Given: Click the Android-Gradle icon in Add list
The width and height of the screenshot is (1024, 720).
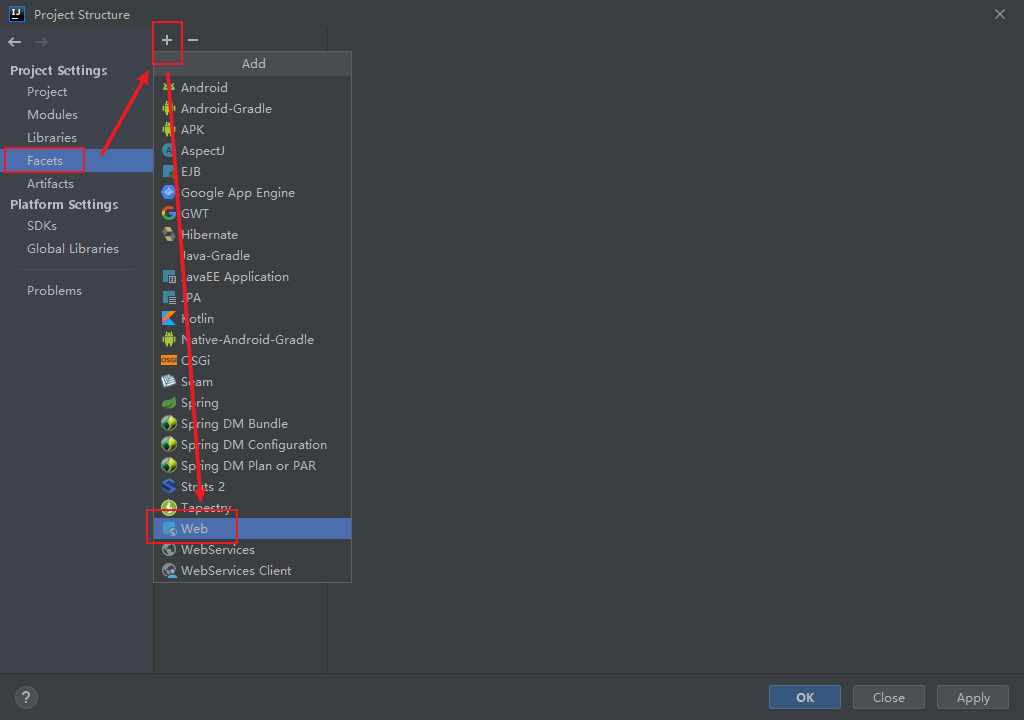Looking at the screenshot, I should pos(169,108).
